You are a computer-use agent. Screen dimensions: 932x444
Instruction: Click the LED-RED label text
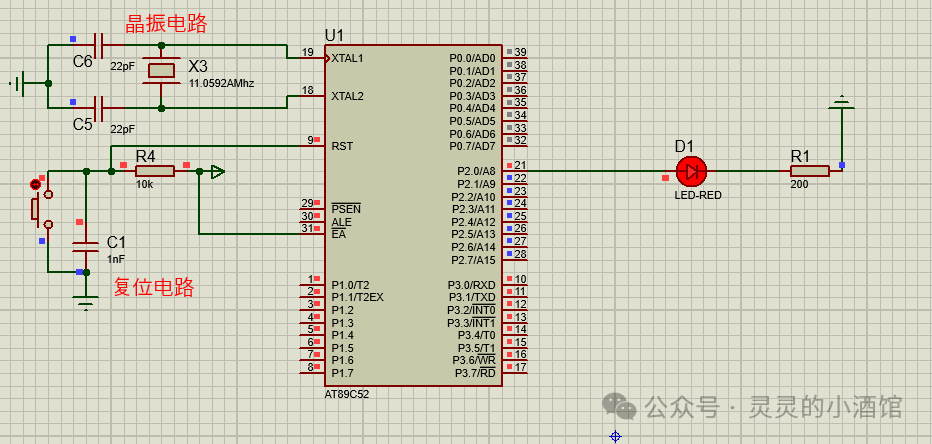(698, 195)
